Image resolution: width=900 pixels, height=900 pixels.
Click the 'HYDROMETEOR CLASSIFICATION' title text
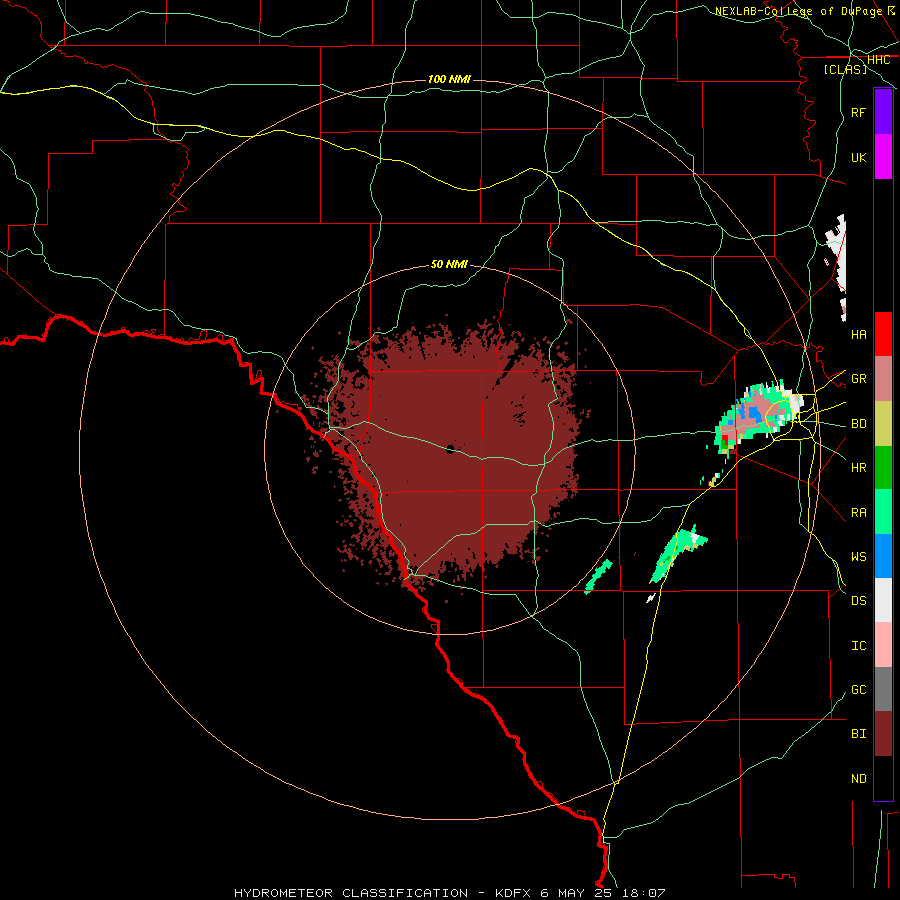(x=351, y=893)
